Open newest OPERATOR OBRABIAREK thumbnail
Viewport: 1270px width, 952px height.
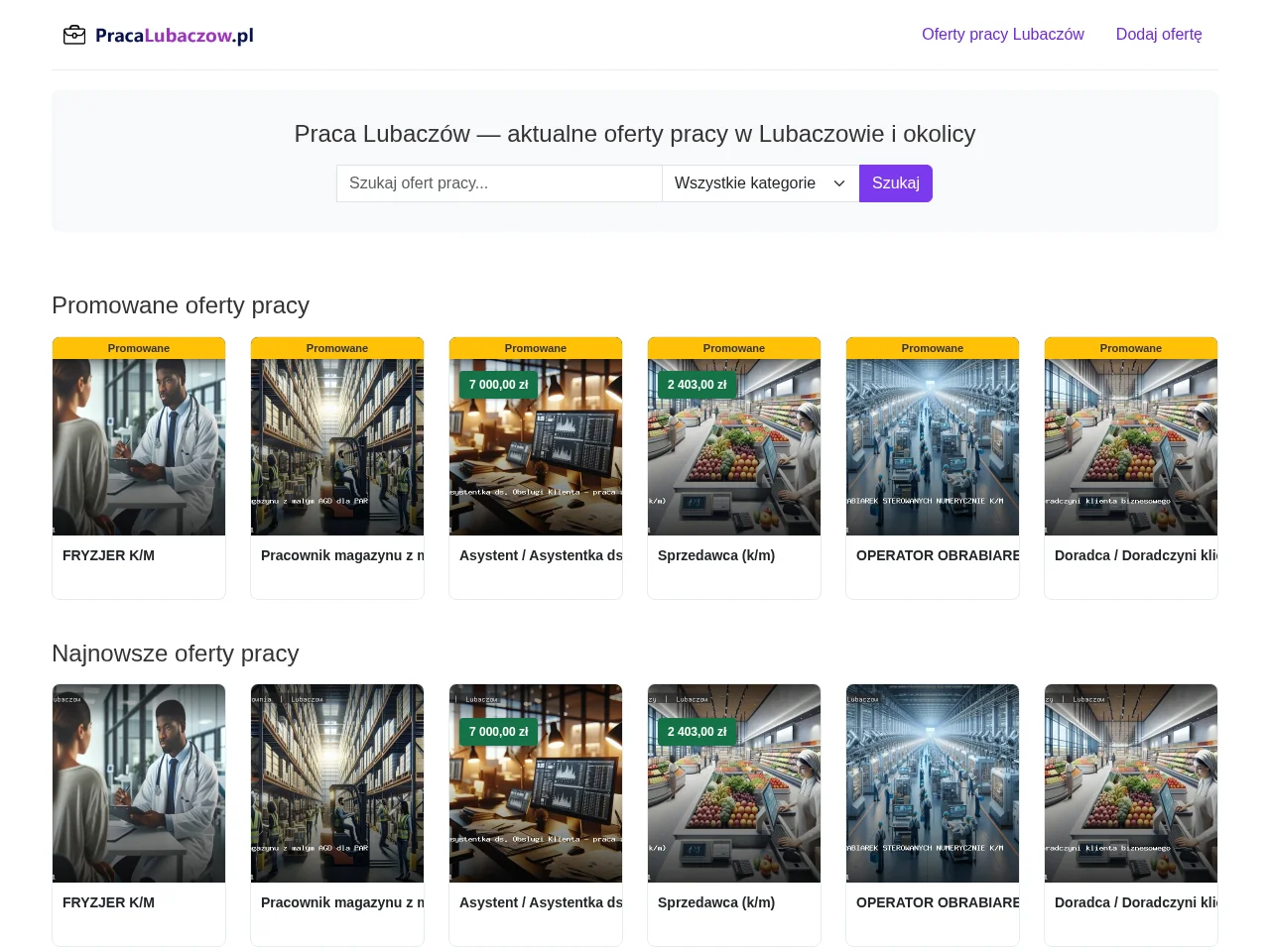(x=933, y=783)
